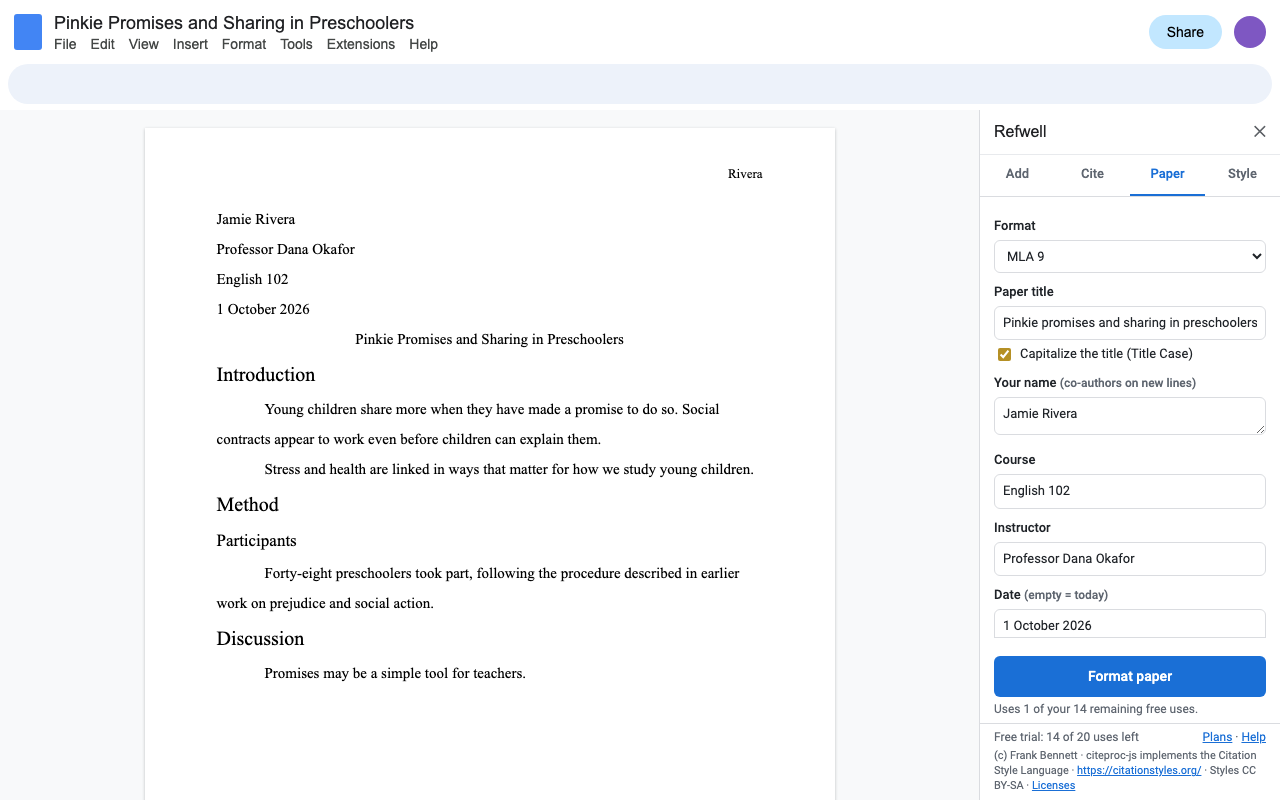
Task: Click the Share button
Action: (1185, 32)
